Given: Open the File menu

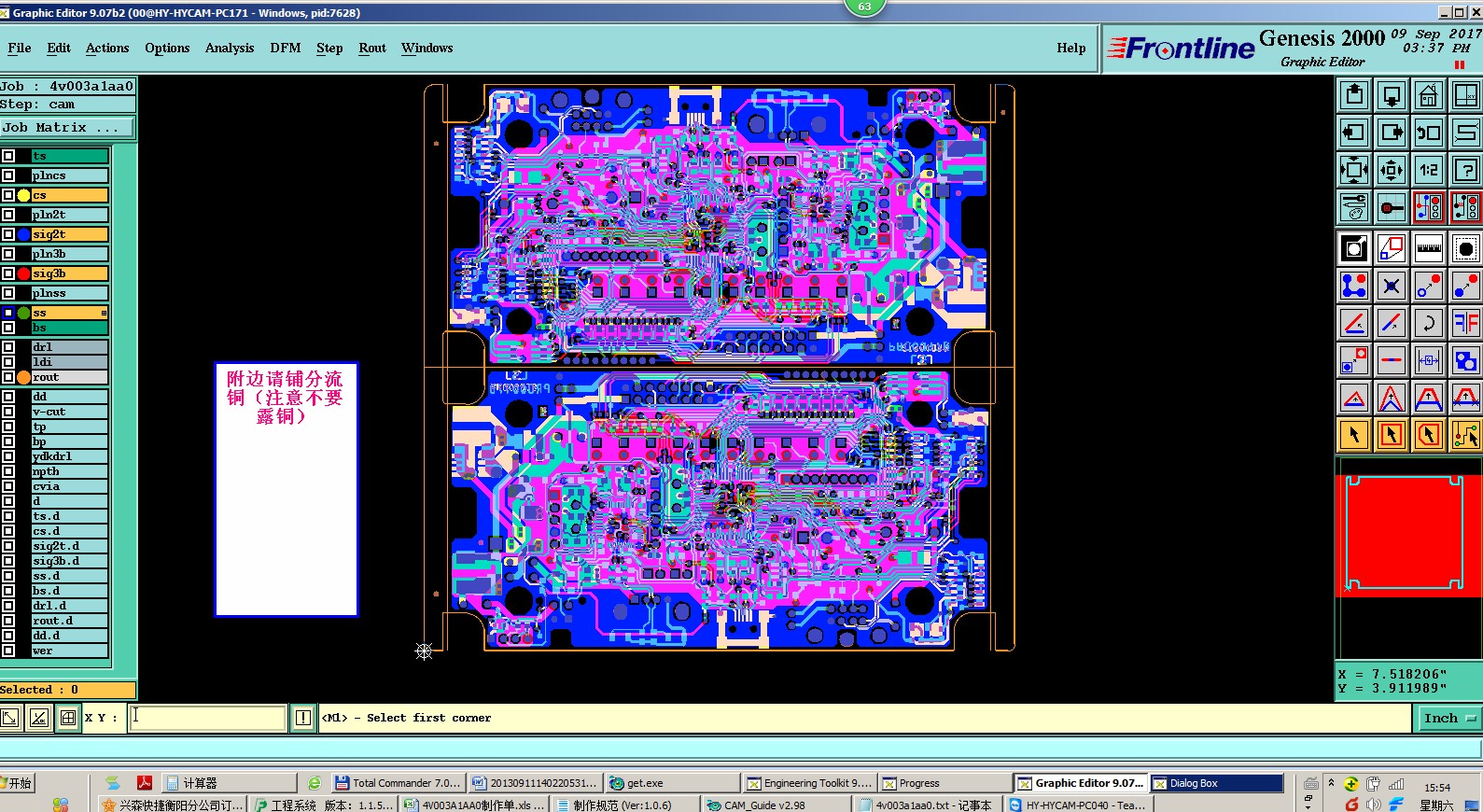Looking at the screenshot, I should coord(19,48).
